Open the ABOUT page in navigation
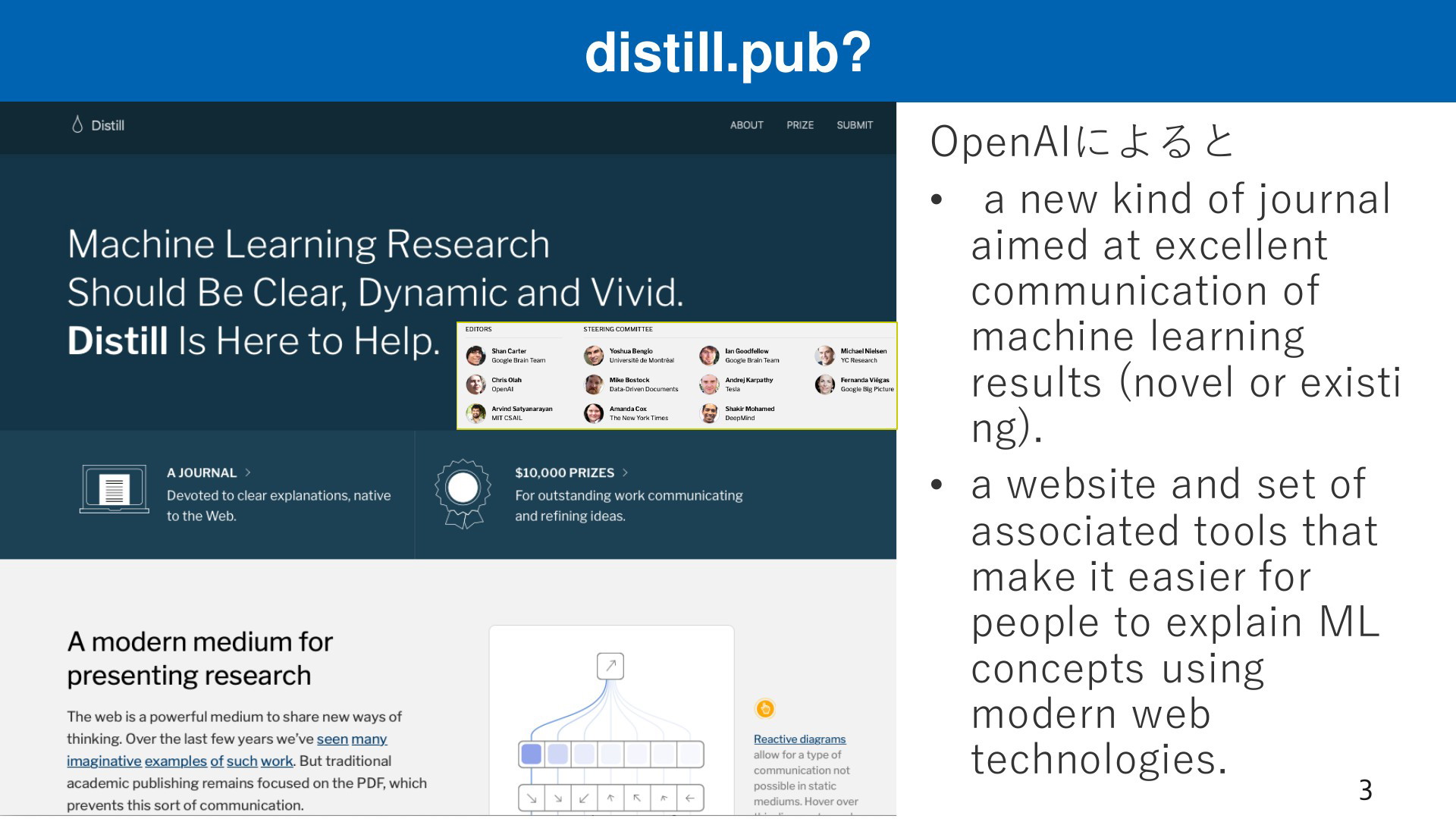 pyautogui.click(x=746, y=125)
